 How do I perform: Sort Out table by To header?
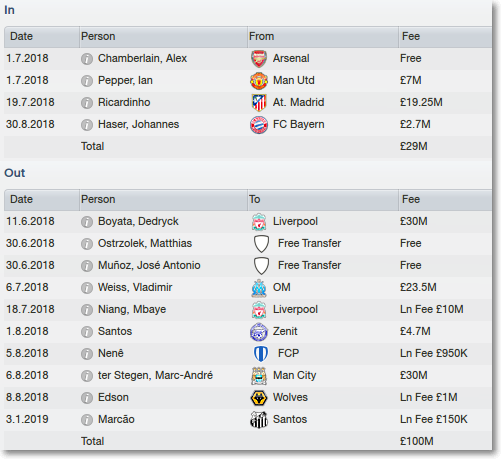click(x=323, y=200)
